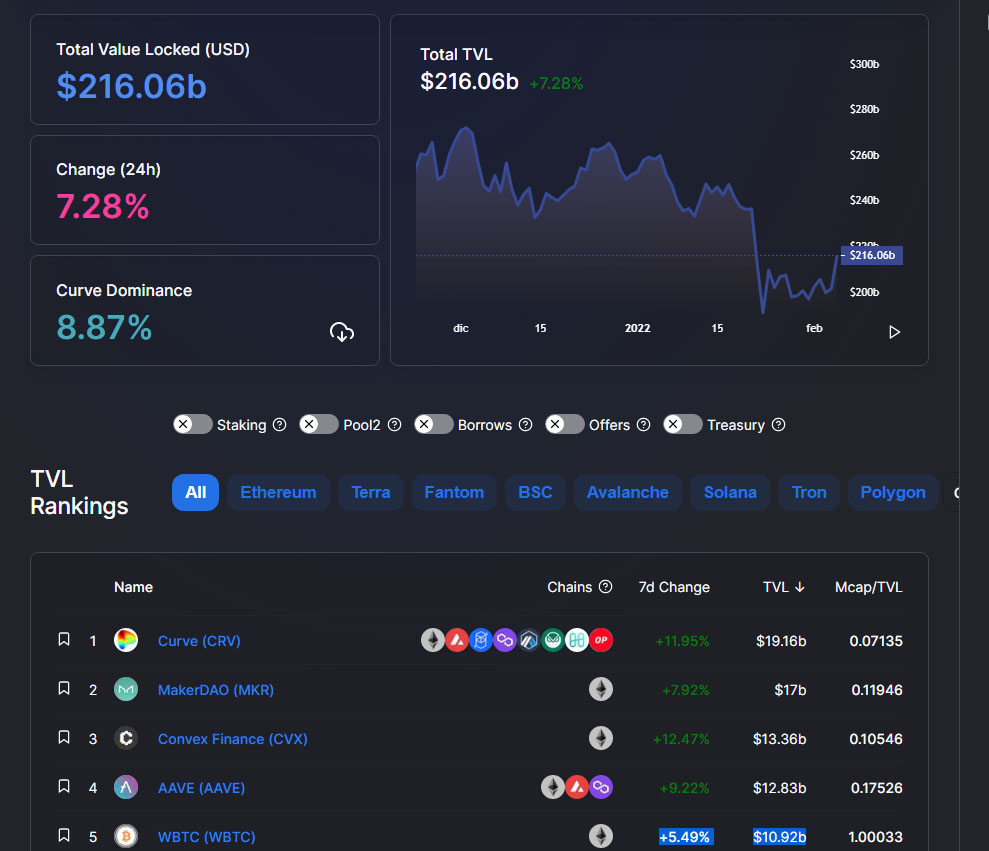Switch to the Tron tab
The width and height of the screenshot is (989, 851).
pyautogui.click(x=809, y=492)
